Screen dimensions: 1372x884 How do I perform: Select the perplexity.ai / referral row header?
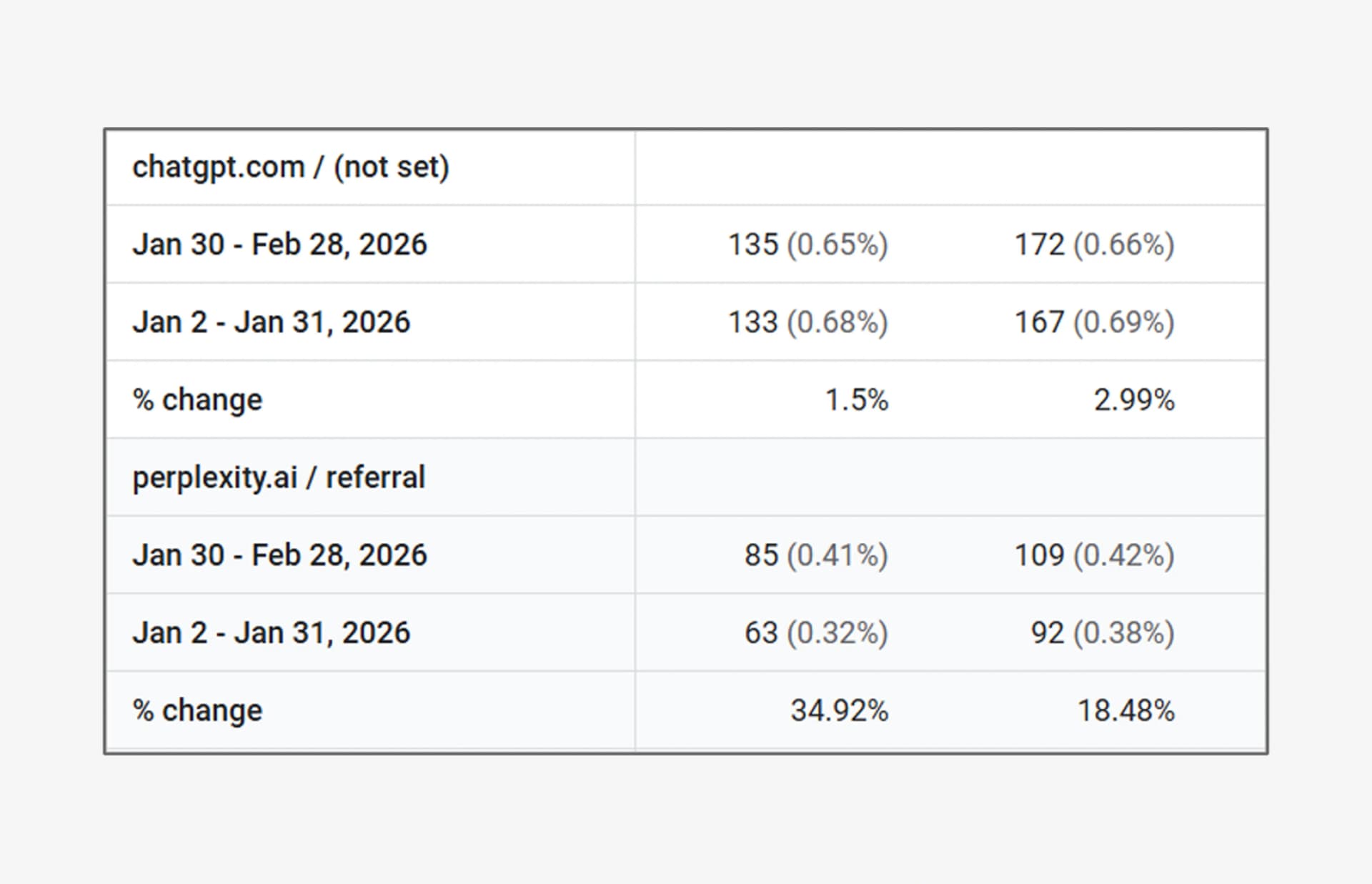(279, 477)
